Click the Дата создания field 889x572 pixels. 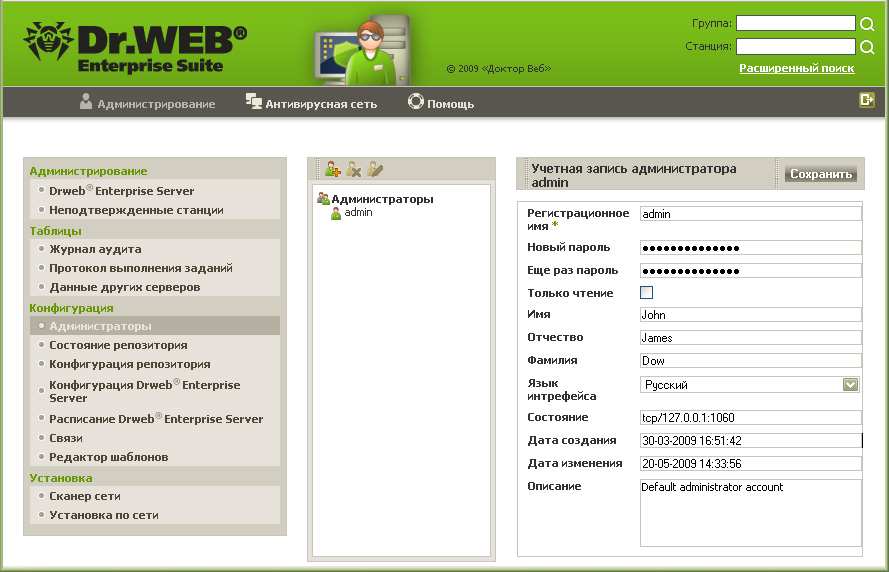coord(751,440)
